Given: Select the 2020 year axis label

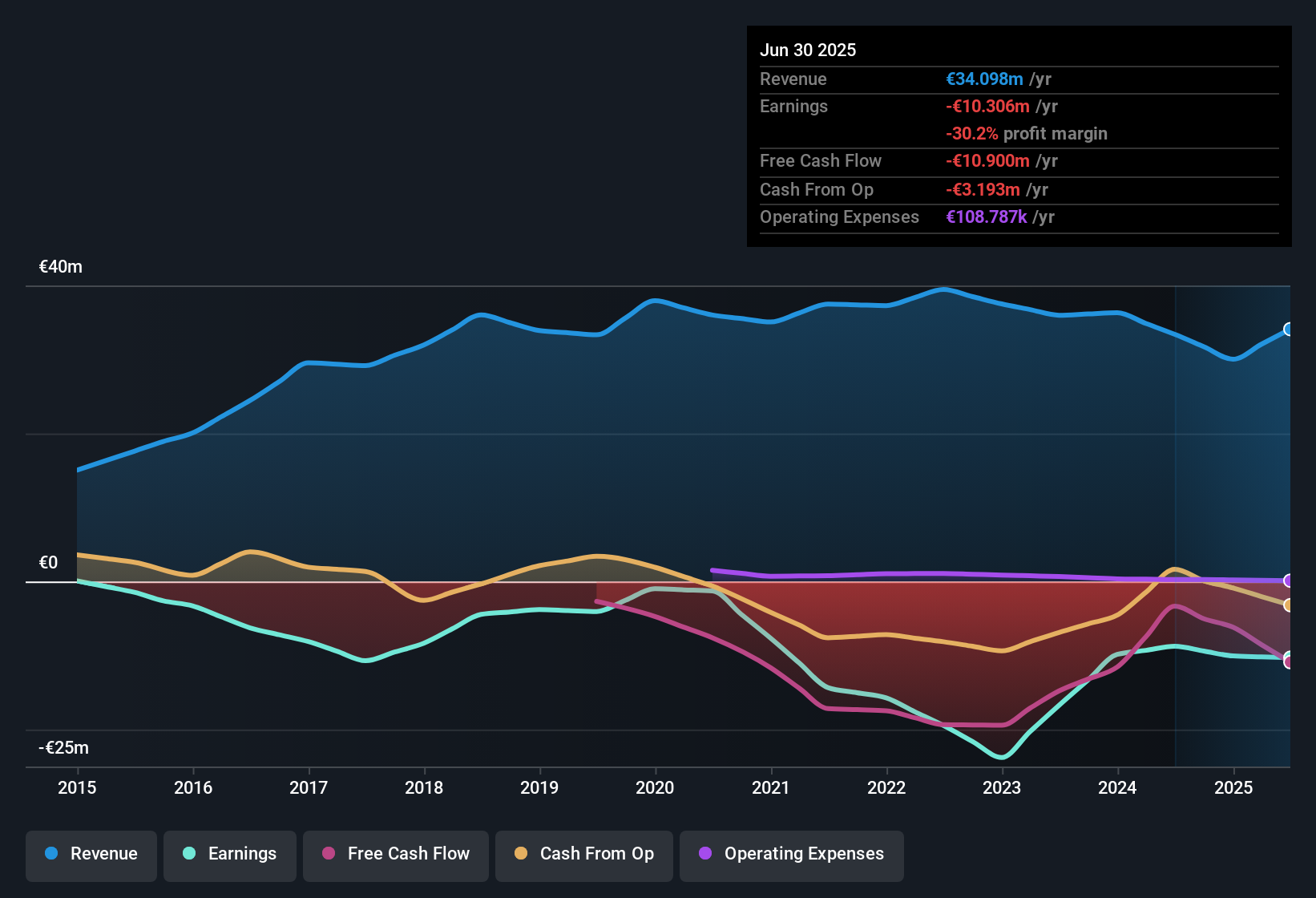Looking at the screenshot, I should point(656,788).
